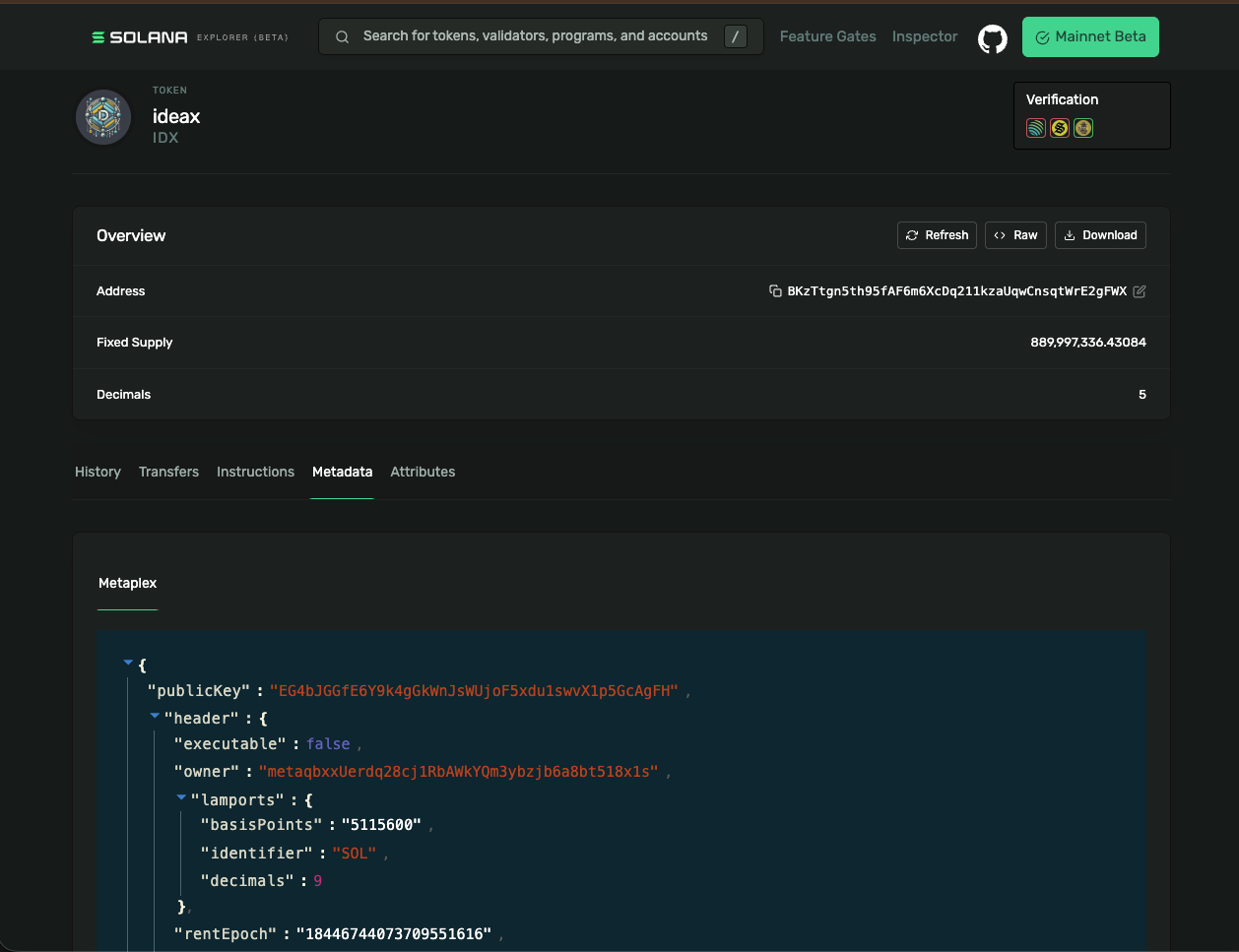
Task: Open the Mainnet Beta cluster selector
Action: coord(1090,36)
